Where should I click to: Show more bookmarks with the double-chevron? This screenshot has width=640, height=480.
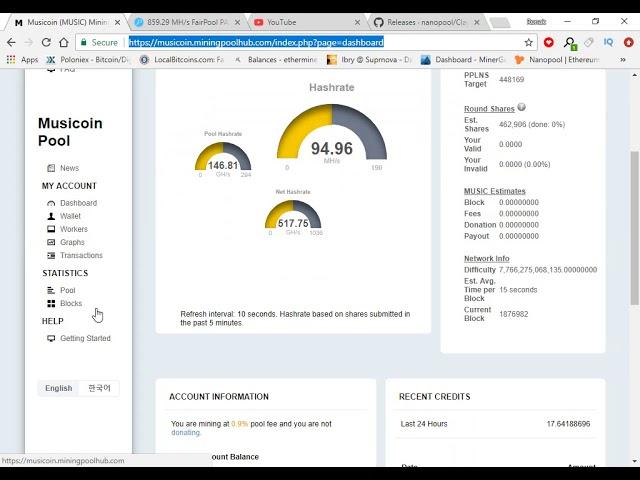pyautogui.click(x=623, y=60)
